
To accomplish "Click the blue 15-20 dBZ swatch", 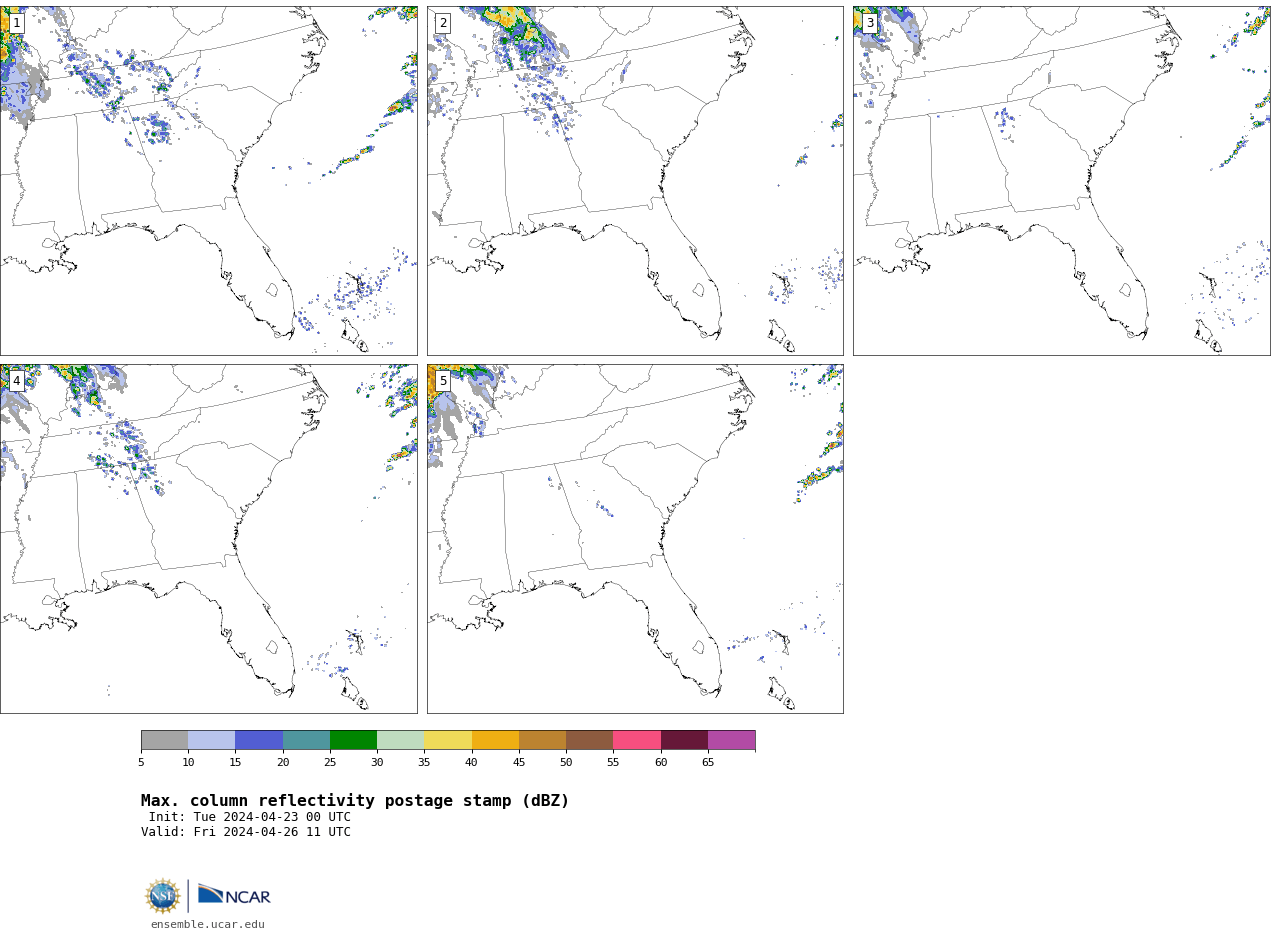I will click(259, 740).
